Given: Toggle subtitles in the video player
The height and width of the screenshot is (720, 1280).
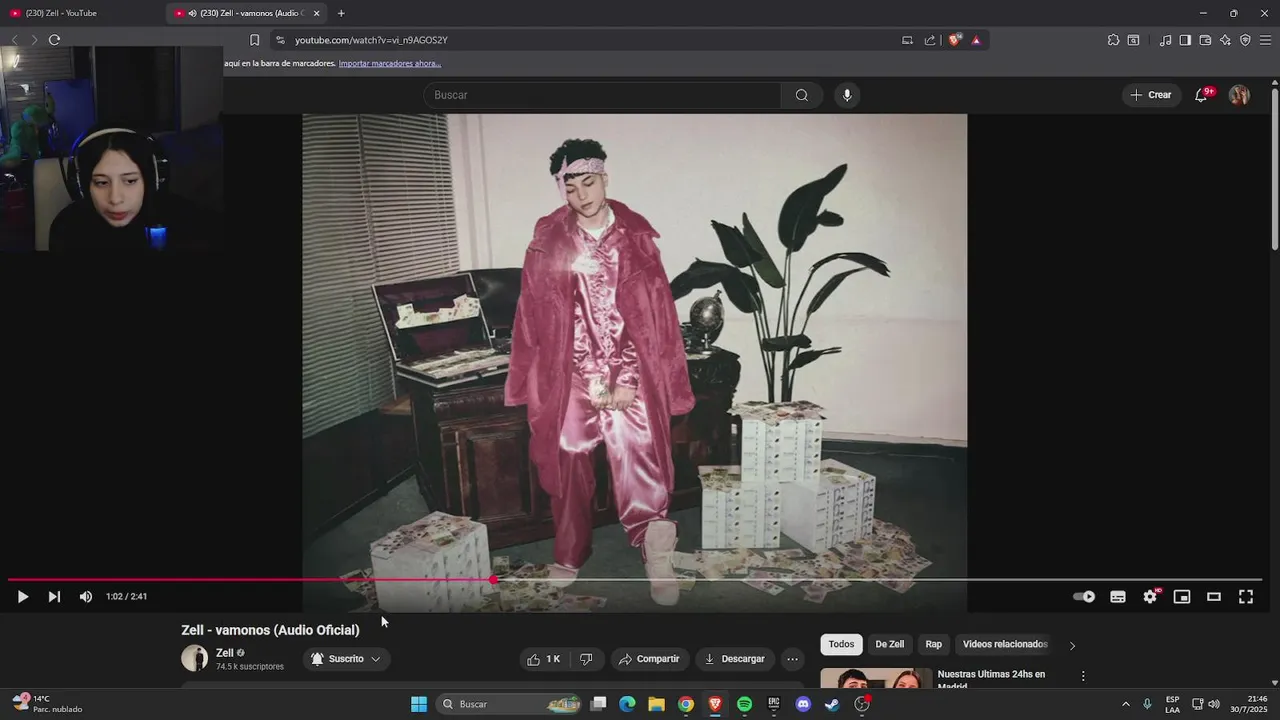Looking at the screenshot, I should tap(1118, 597).
